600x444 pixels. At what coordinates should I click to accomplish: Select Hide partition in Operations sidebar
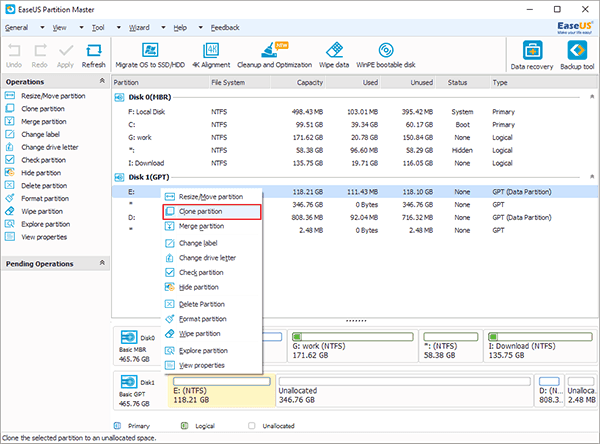point(41,173)
